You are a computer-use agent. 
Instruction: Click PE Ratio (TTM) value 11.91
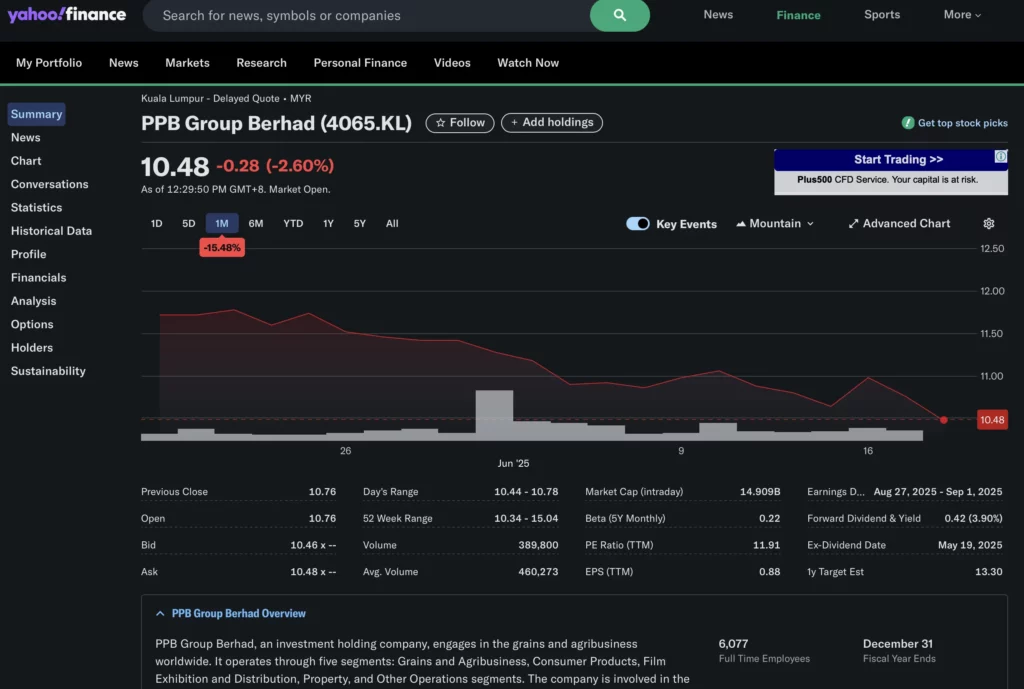point(766,545)
